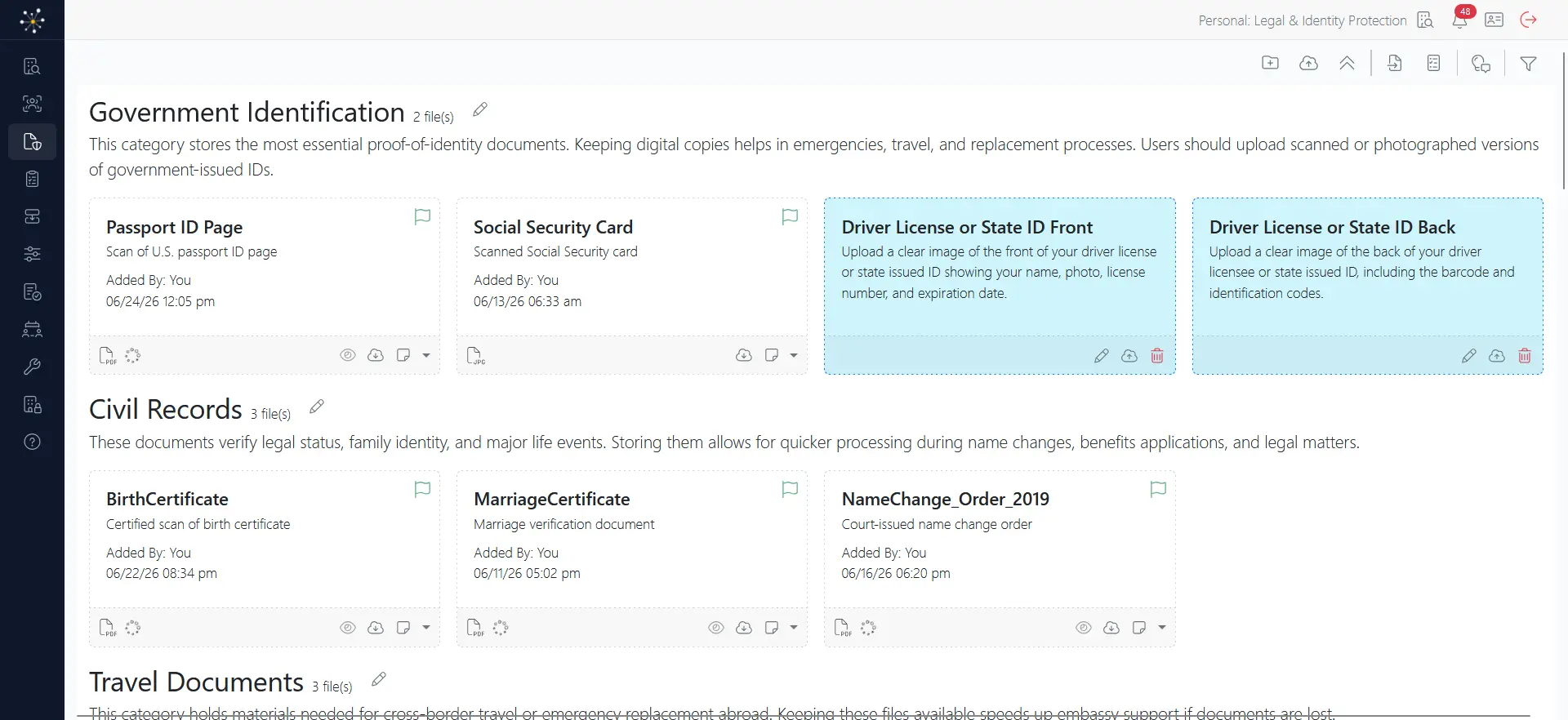Toggle the flag on BirthCertificate card

(422, 489)
